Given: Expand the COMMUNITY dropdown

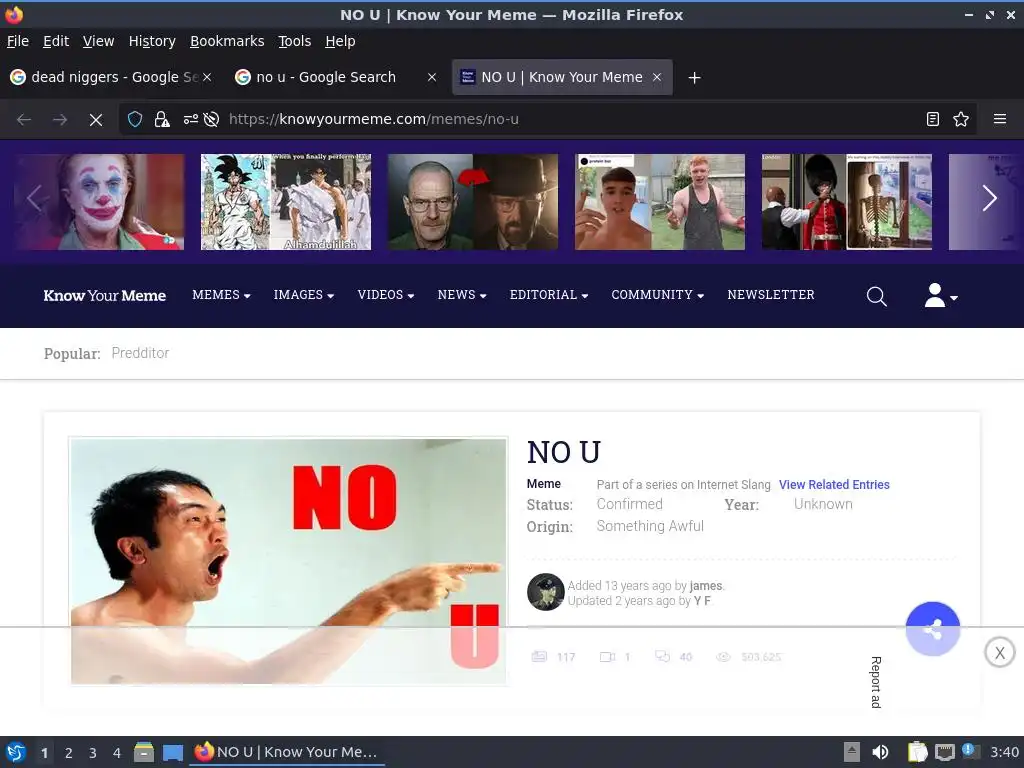Looking at the screenshot, I should 658,295.
